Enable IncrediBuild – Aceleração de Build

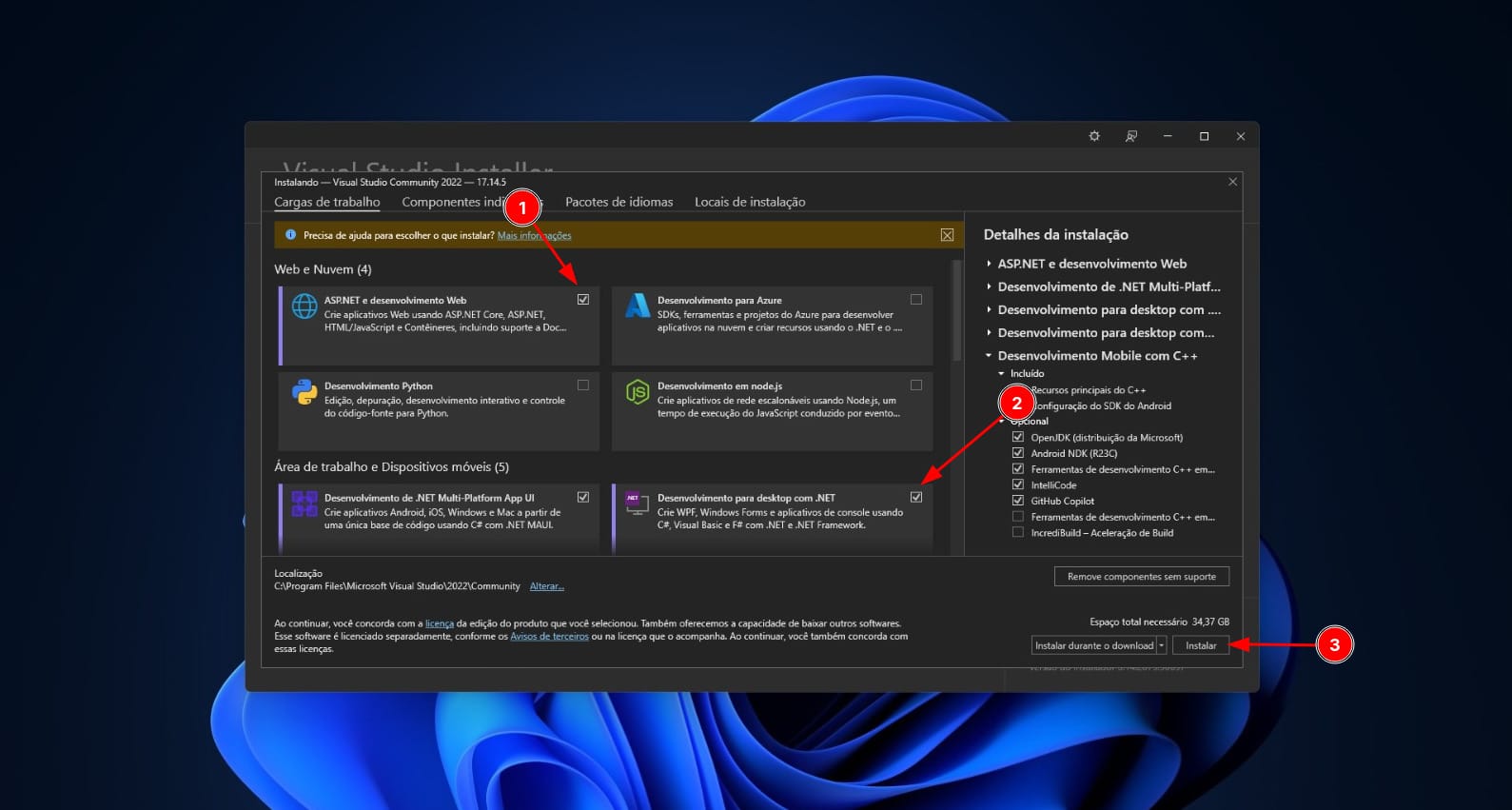point(1018,532)
